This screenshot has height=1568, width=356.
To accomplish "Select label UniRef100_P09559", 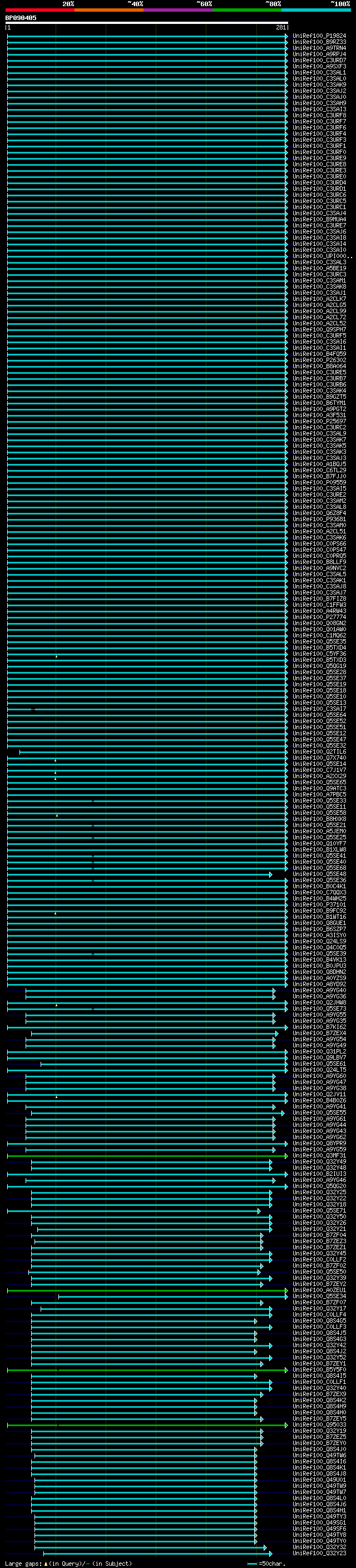I will (x=319, y=483).
